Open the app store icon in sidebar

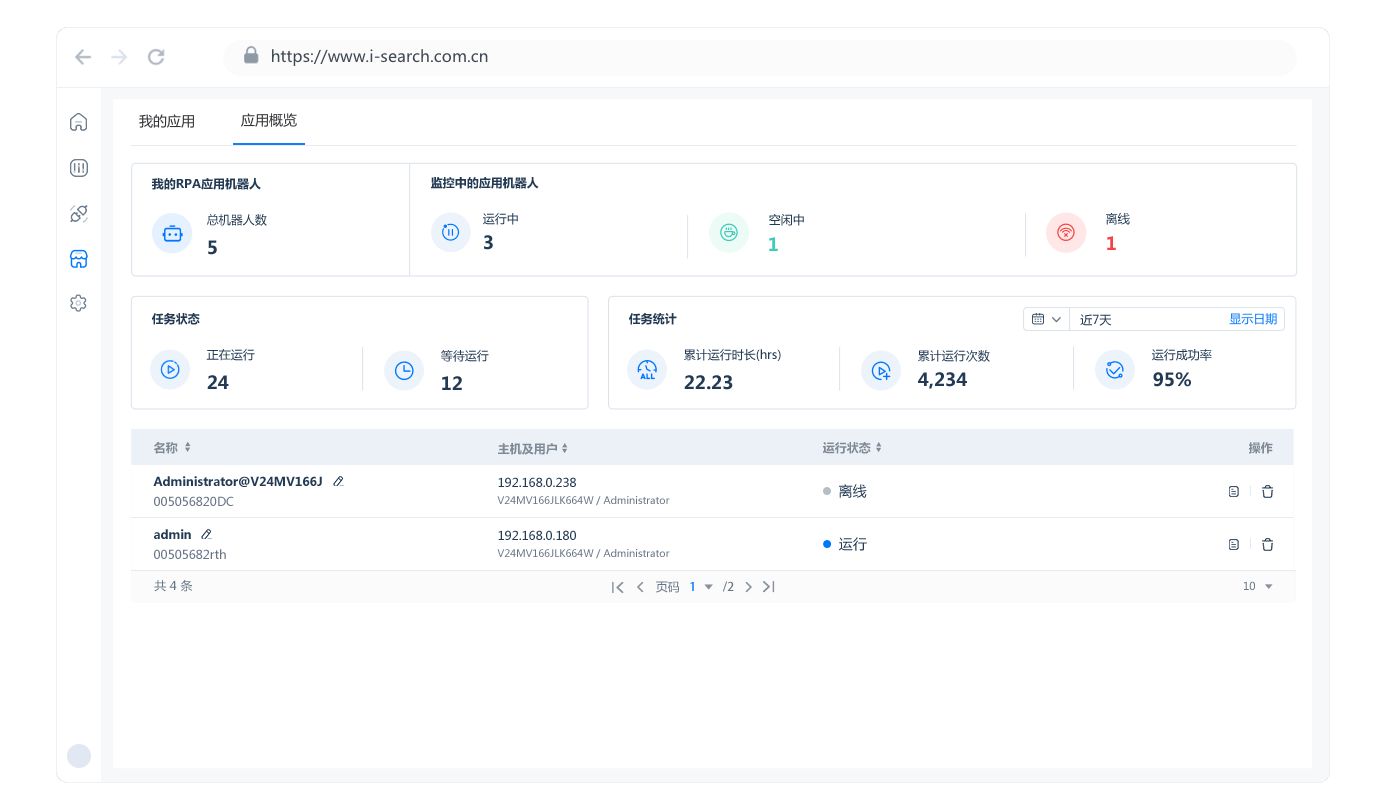tap(78, 259)
